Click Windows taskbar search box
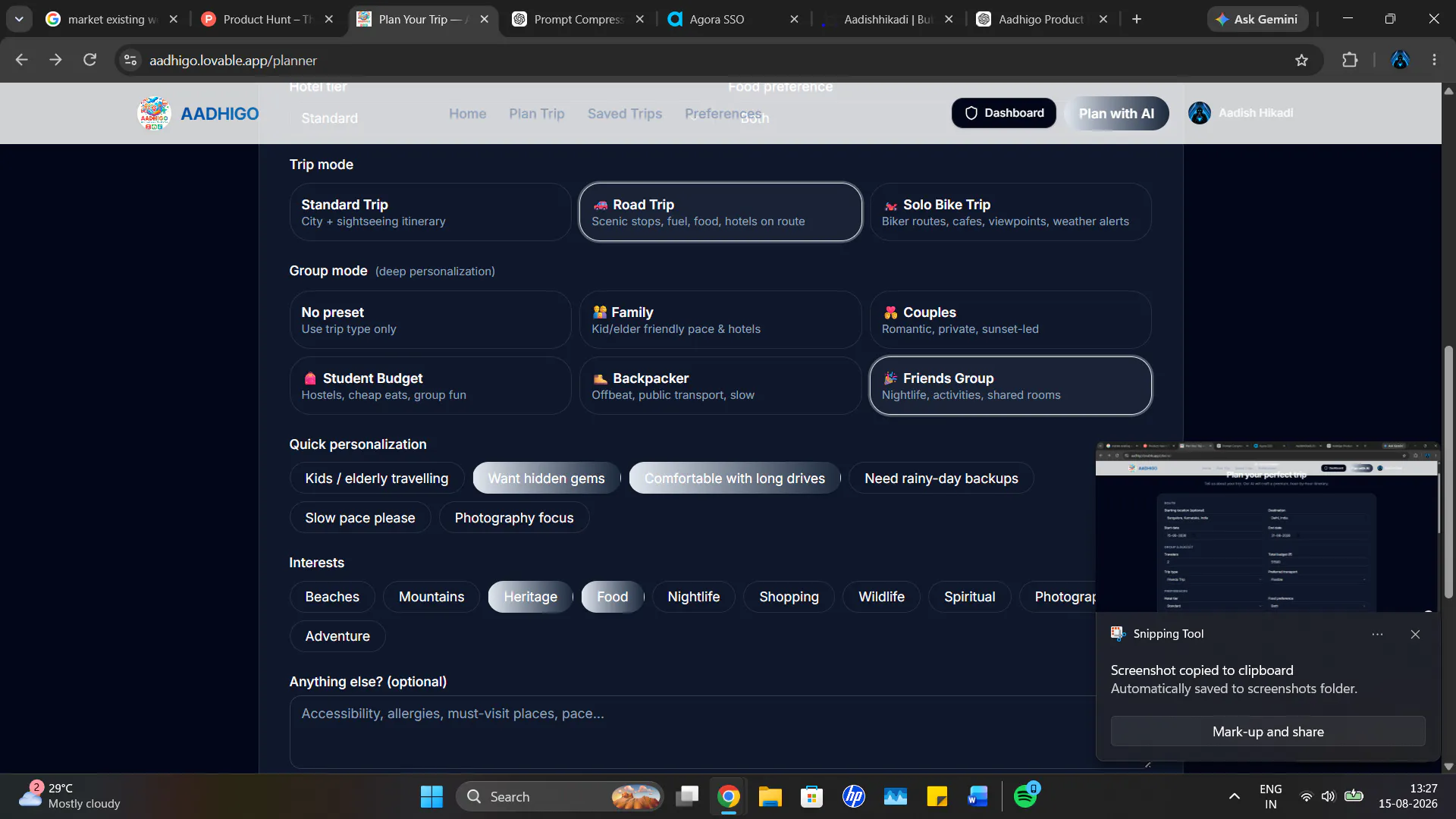The width and height of the screenshot is (1456, 819). [x=560, y=797]
